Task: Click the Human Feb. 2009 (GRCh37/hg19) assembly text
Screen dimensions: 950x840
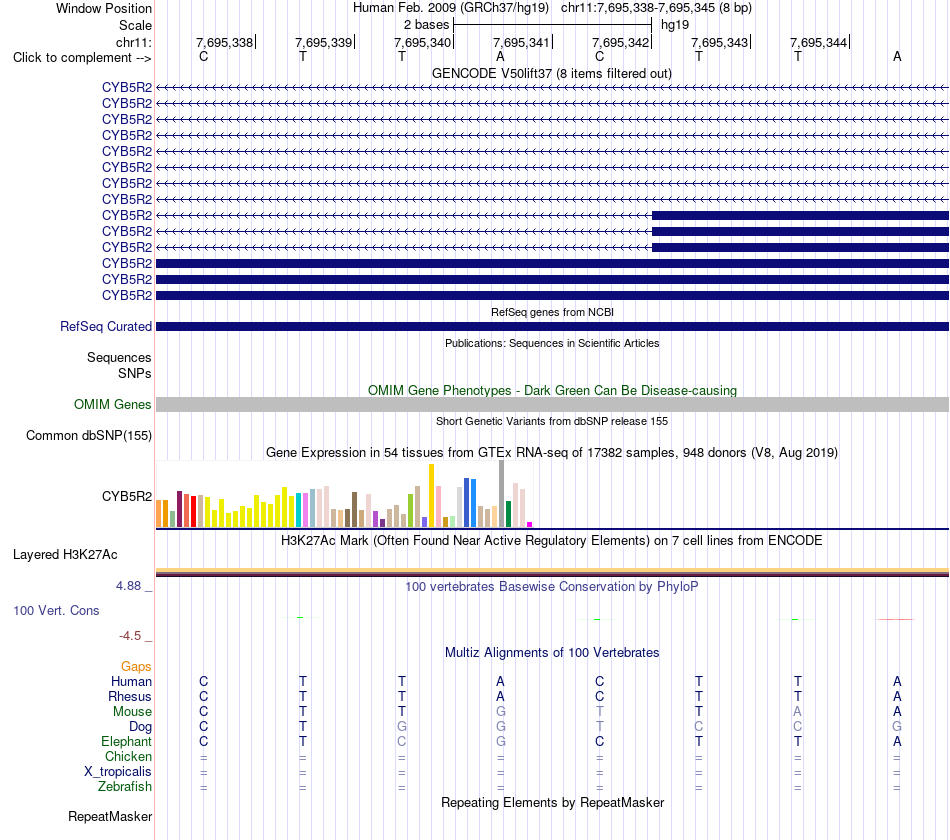Action: (451, 8)
